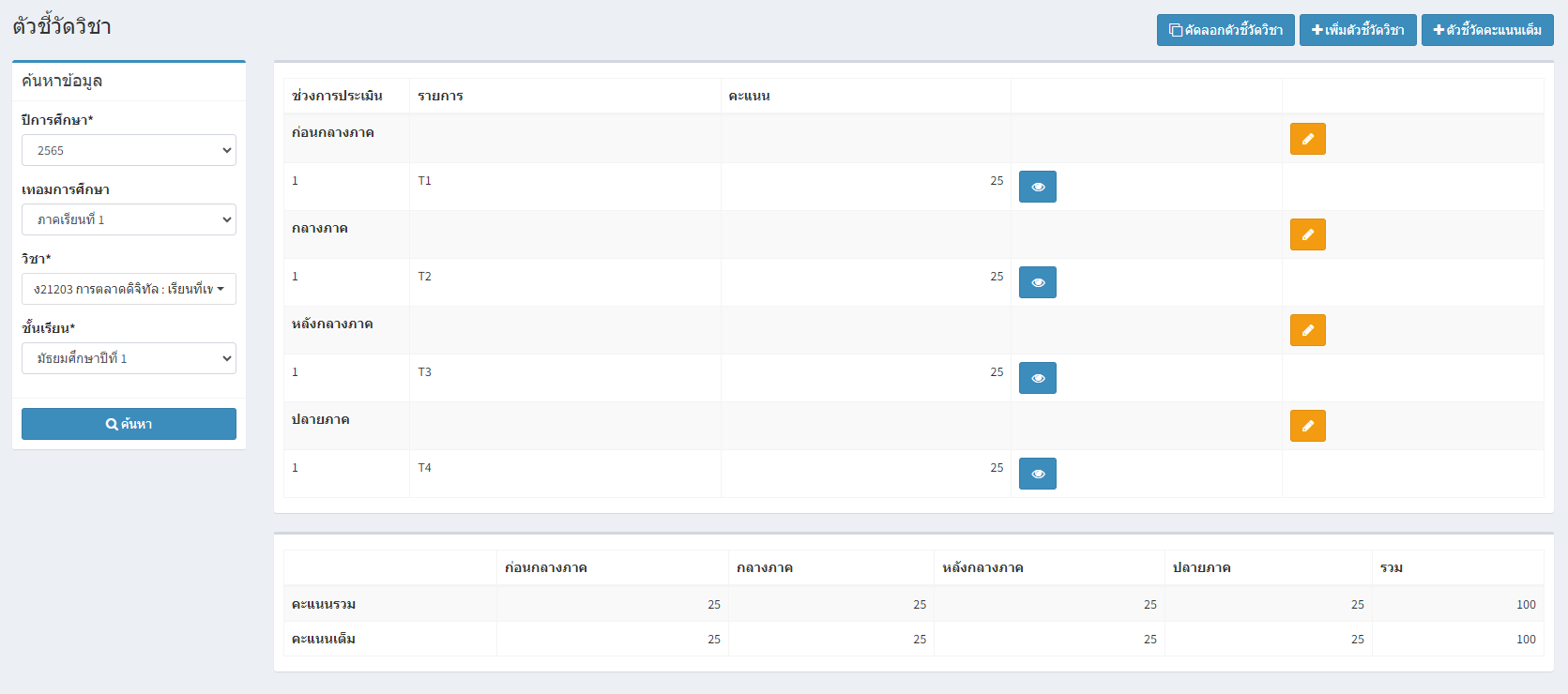Open the ปีการศึกษา dropdown showing 2565
Image resolution: width=1568 pixels, height=694 pixels.
[x=129, y=150]
